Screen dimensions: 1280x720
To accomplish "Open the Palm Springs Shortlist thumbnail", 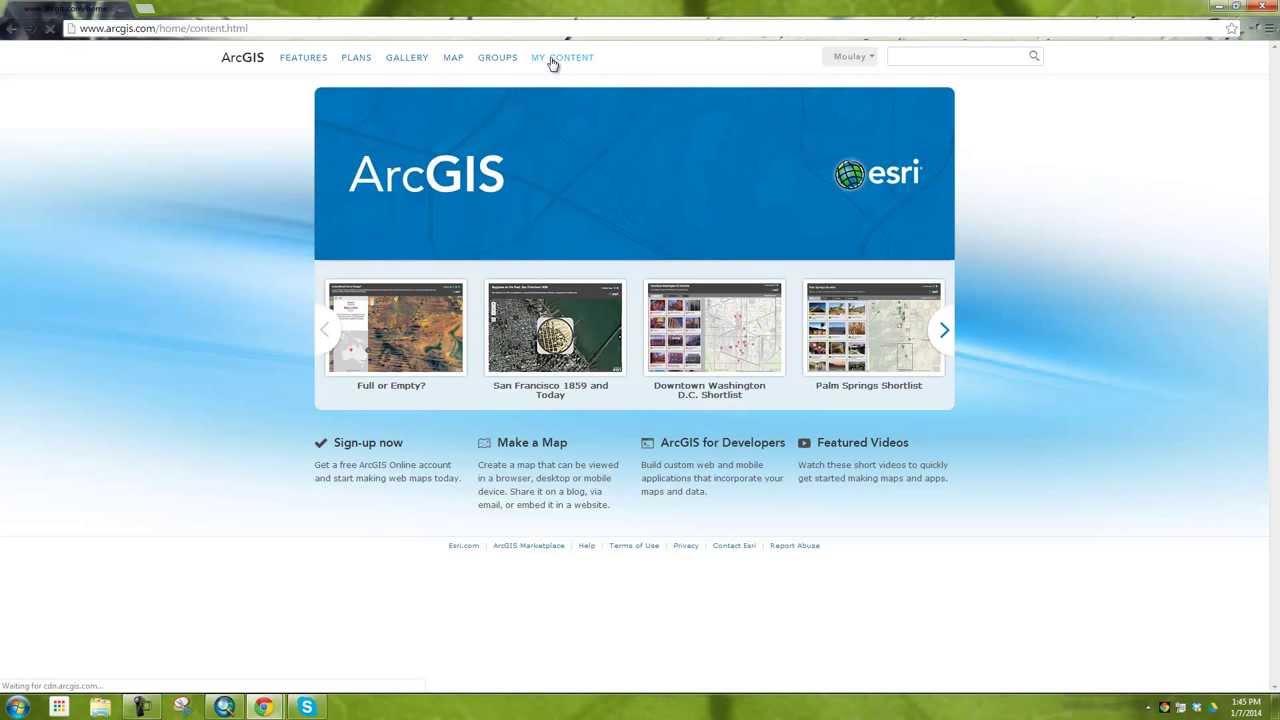I will pos(874,327).
